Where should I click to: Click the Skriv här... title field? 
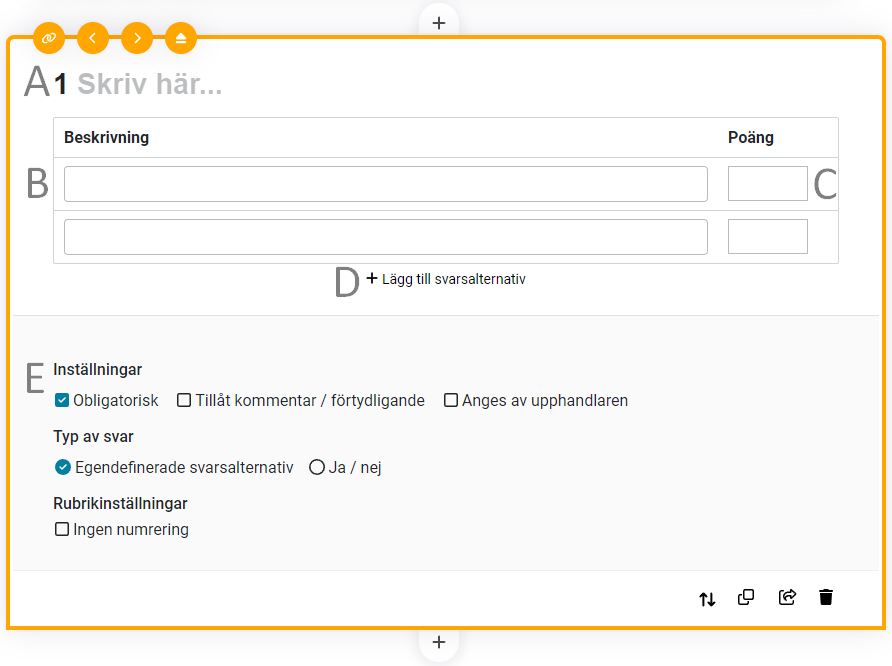click(150, 85)
